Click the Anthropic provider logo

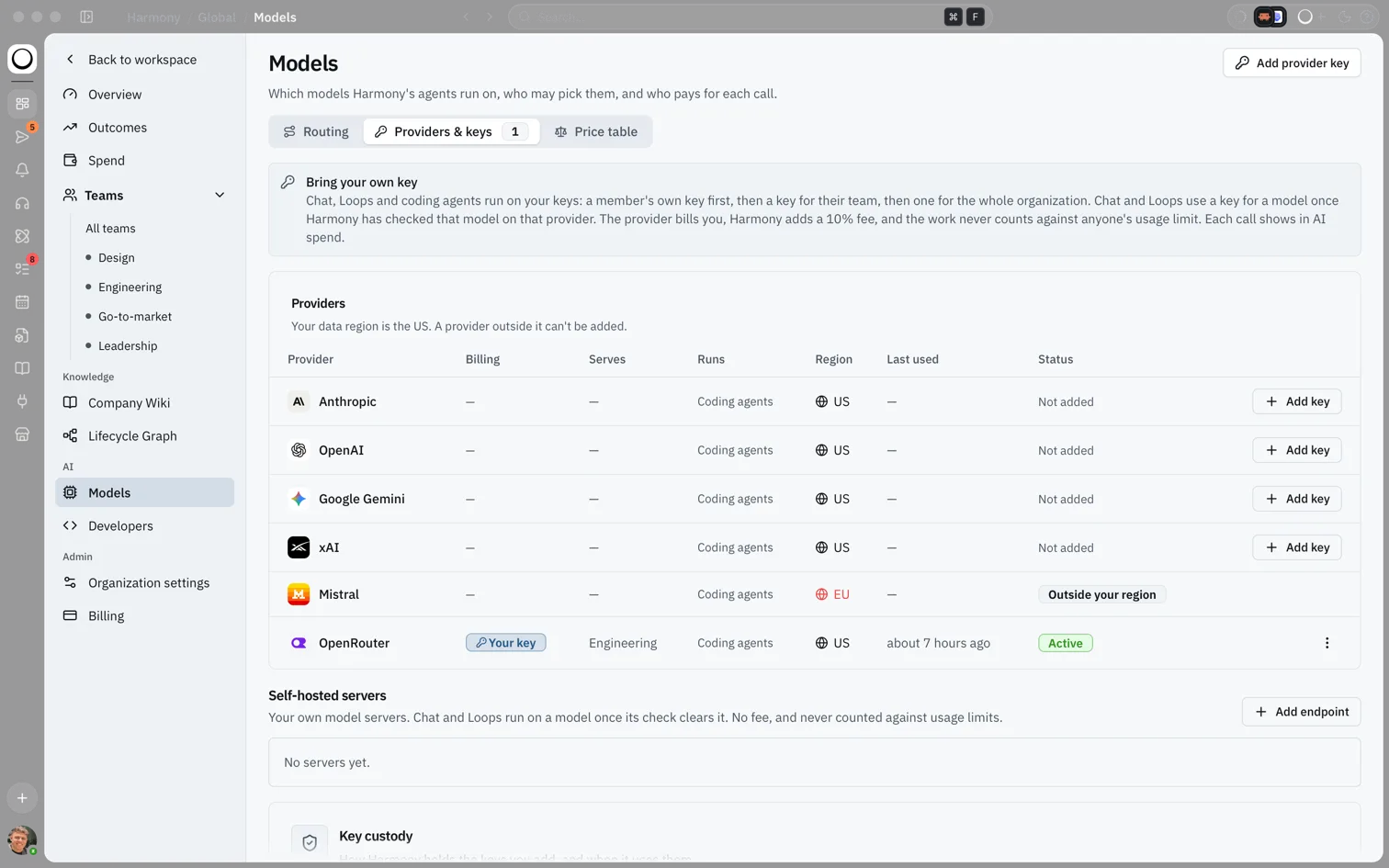coord(299,401)
